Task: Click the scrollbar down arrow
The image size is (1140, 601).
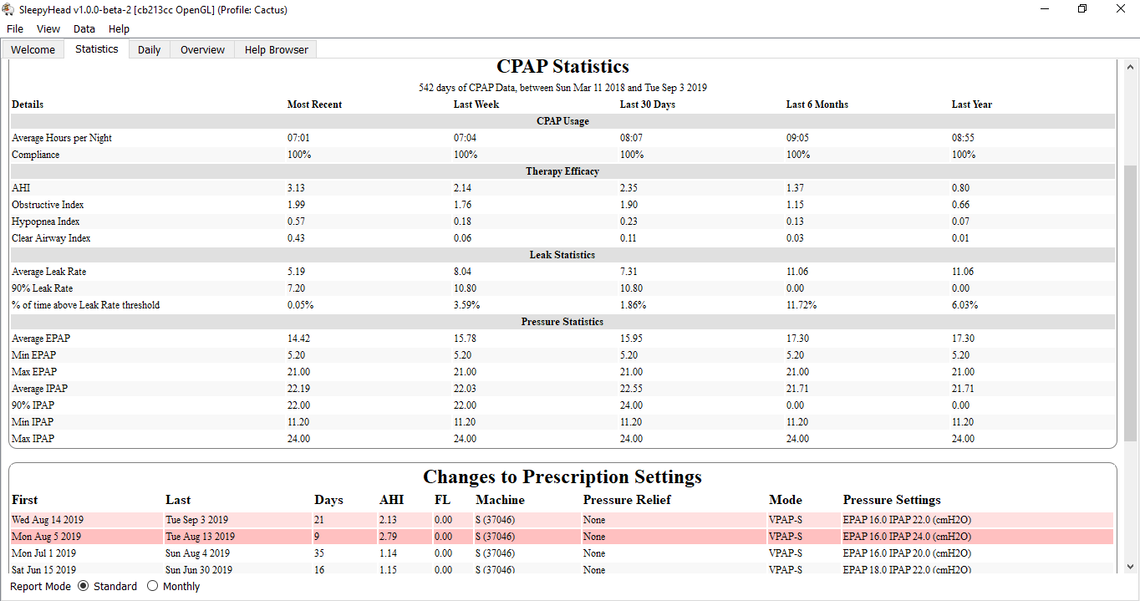Action: click(x=1130, y=566)
